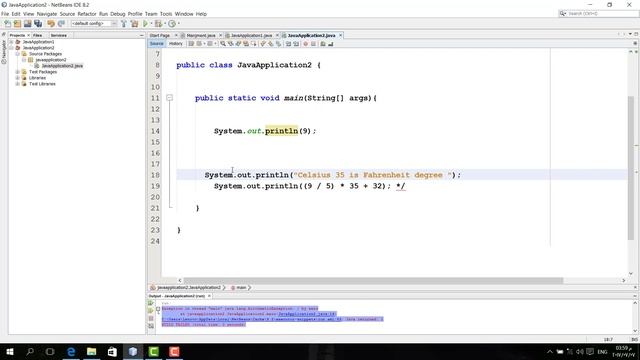Show hidden system tray icons chevron
640x360 pixels.
(549, 351)
